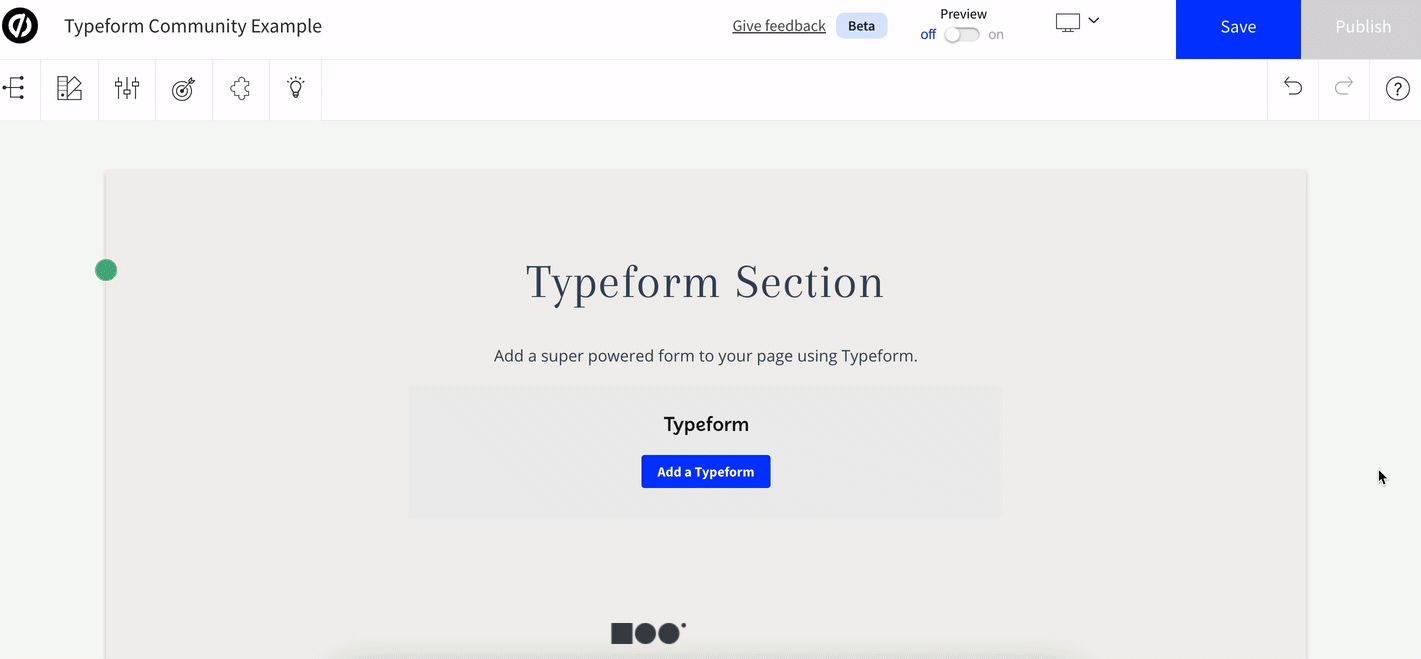
Task: Click the Publish button
Action: click(x=1362, y=29)
